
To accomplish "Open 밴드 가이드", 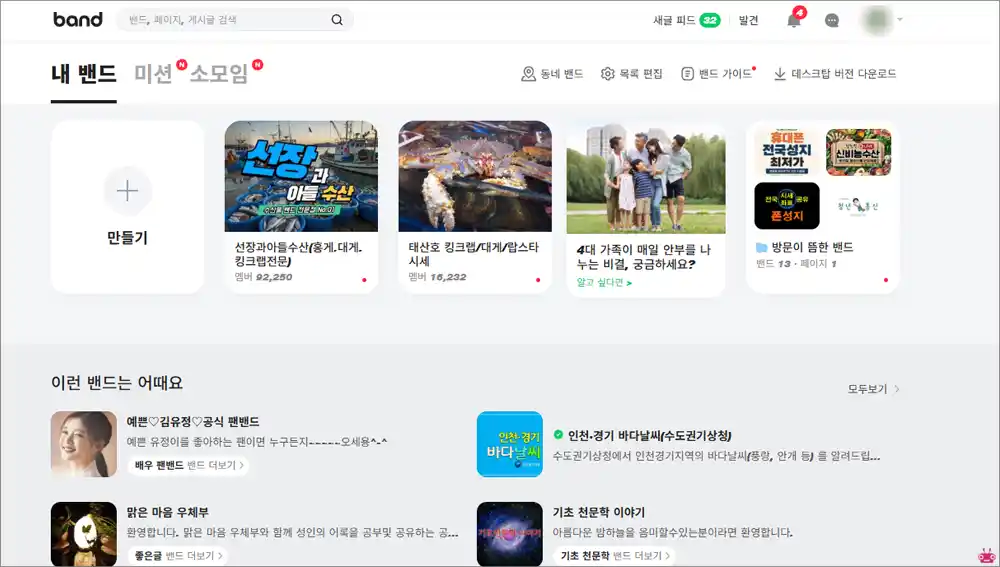I will tap(716, 74).
